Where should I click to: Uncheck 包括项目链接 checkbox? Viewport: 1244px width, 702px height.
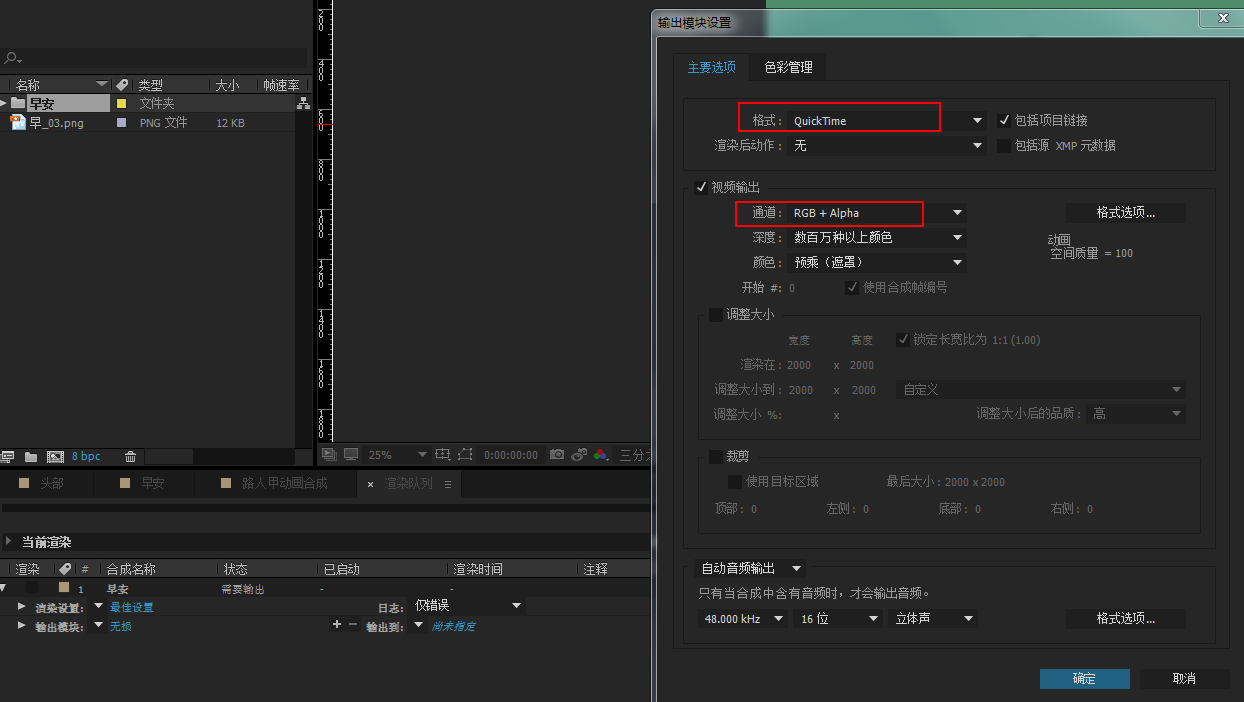1005,120
